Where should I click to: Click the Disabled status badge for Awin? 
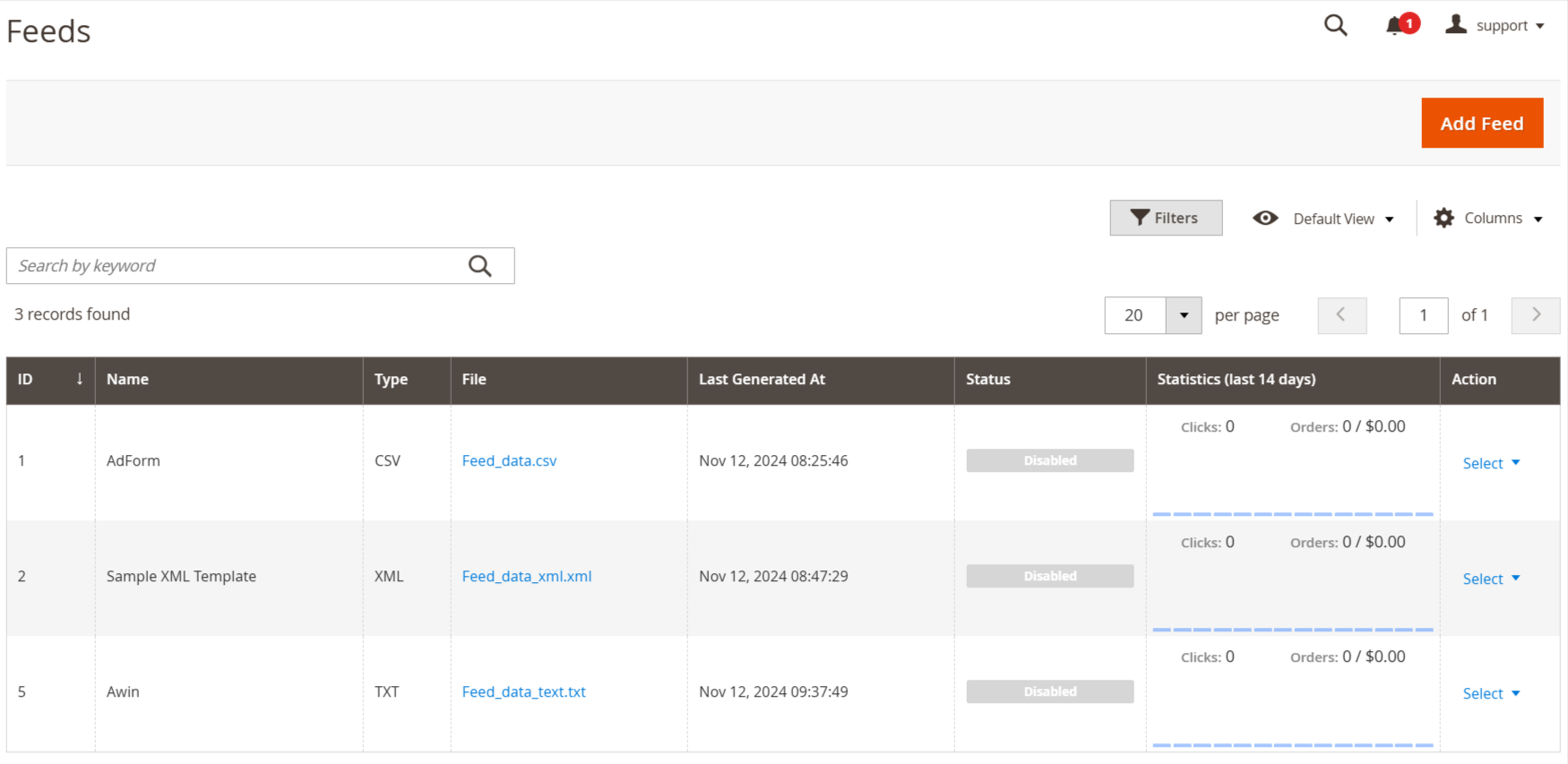[1050, 691]
